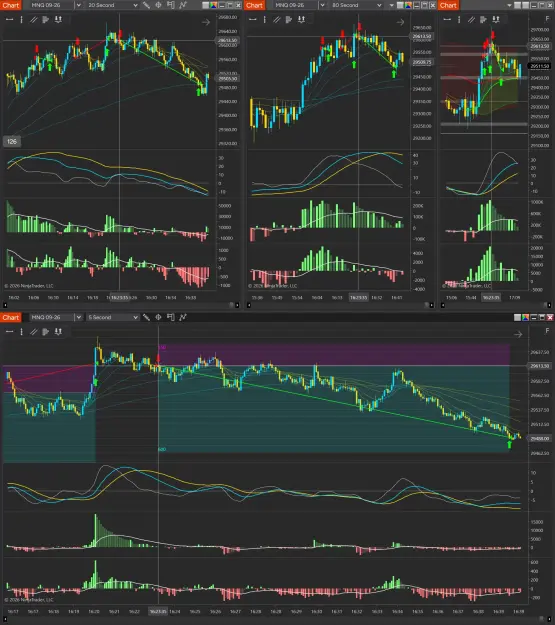Select drawing tools pencil in 20 Second chart
The width and height of the screenshot is (555, 625).
[146, 5]
